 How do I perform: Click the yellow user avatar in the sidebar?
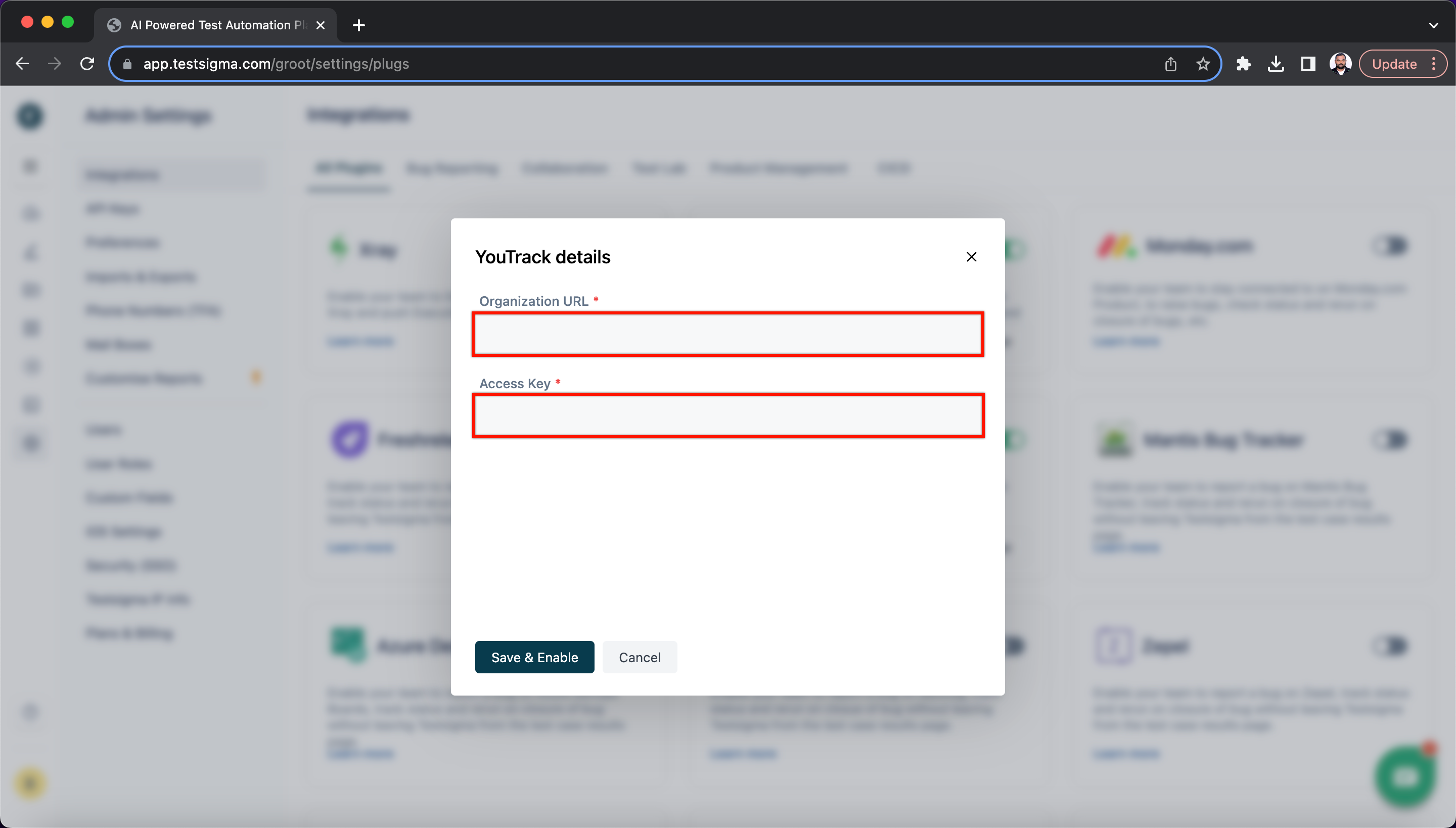pyautogui.click(x=30, y=783)
